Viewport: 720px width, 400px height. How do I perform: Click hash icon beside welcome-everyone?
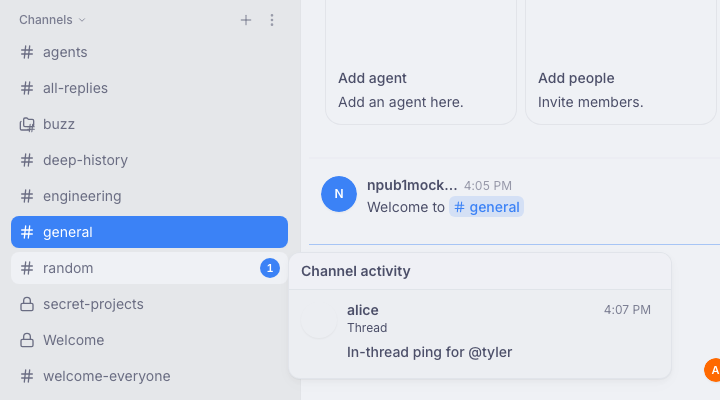pyautogui.click(x=27, y=376)
